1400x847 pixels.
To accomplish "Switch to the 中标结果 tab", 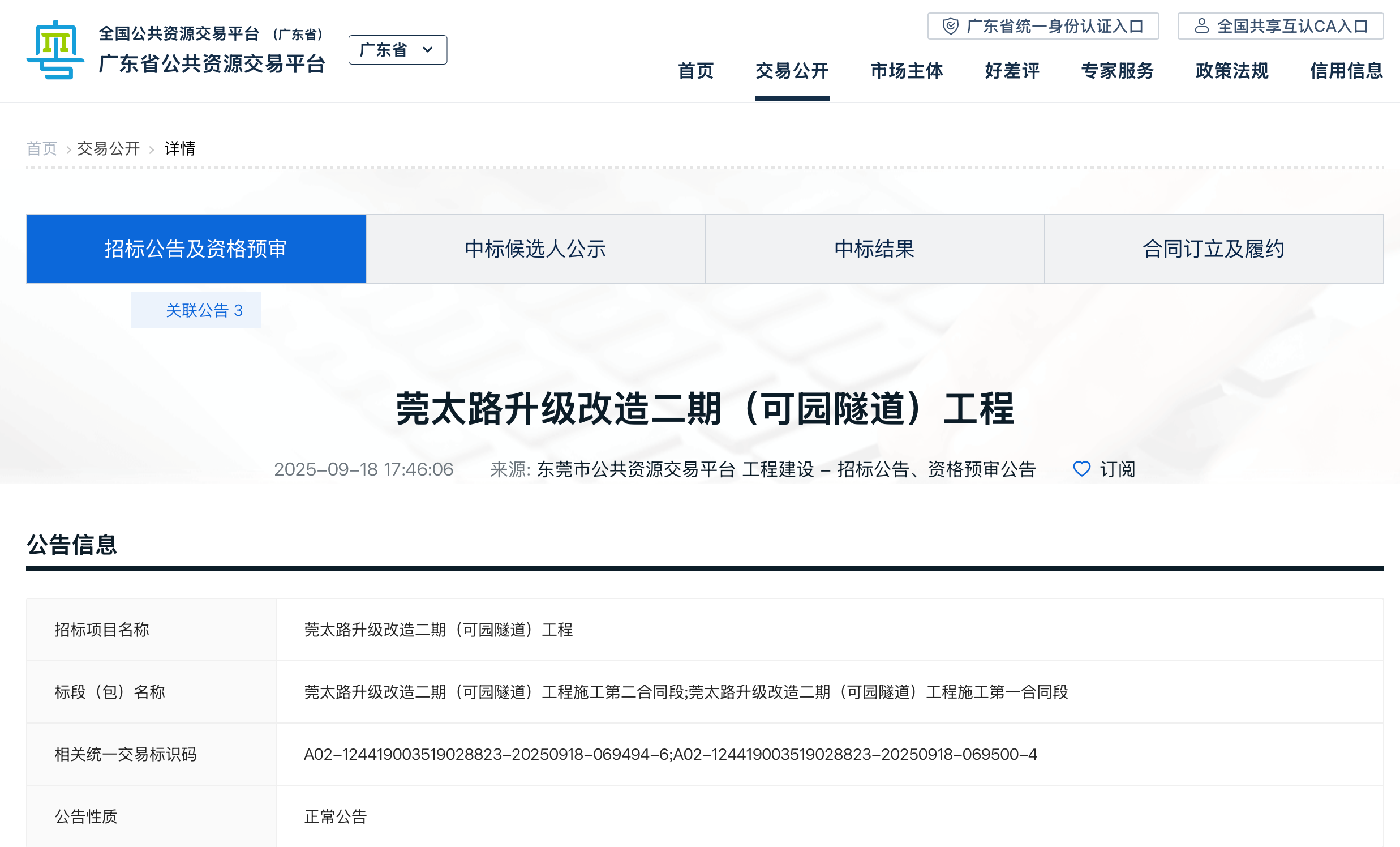I will [x=874, y=249].
